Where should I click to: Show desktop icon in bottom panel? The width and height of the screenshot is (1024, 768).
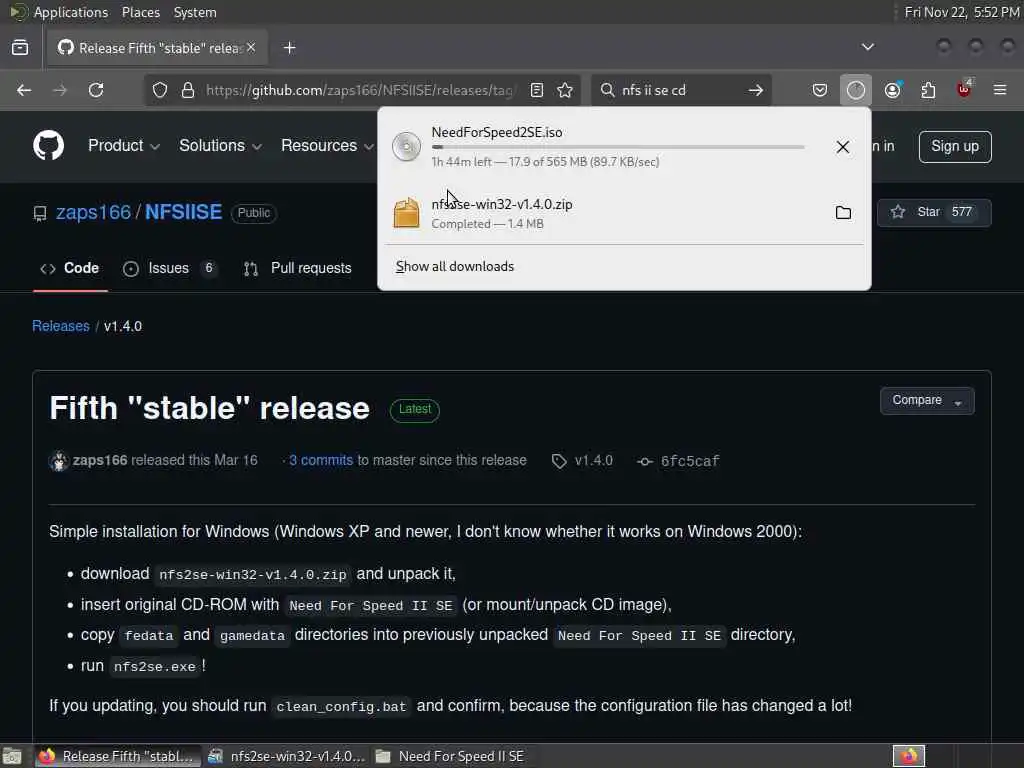click(12, 756)
